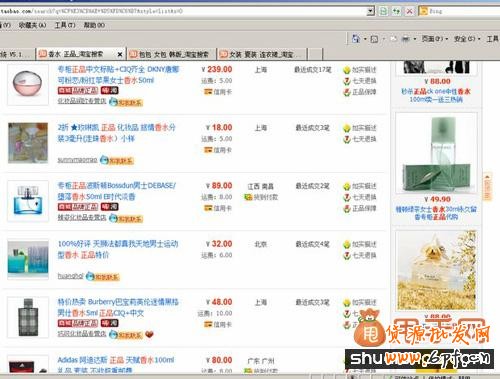Open the DKNY 女士香水50ml listing title

(118, 75)
